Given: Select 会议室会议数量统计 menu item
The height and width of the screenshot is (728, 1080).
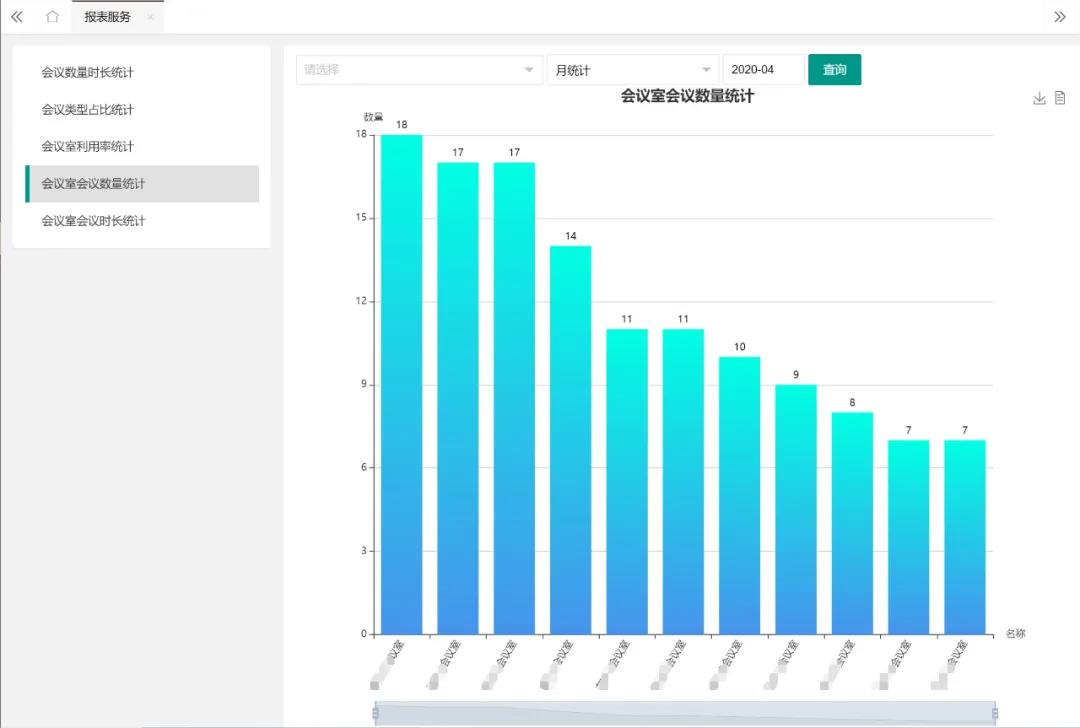Looking at the screenshot, I should [x=93, y=184].
